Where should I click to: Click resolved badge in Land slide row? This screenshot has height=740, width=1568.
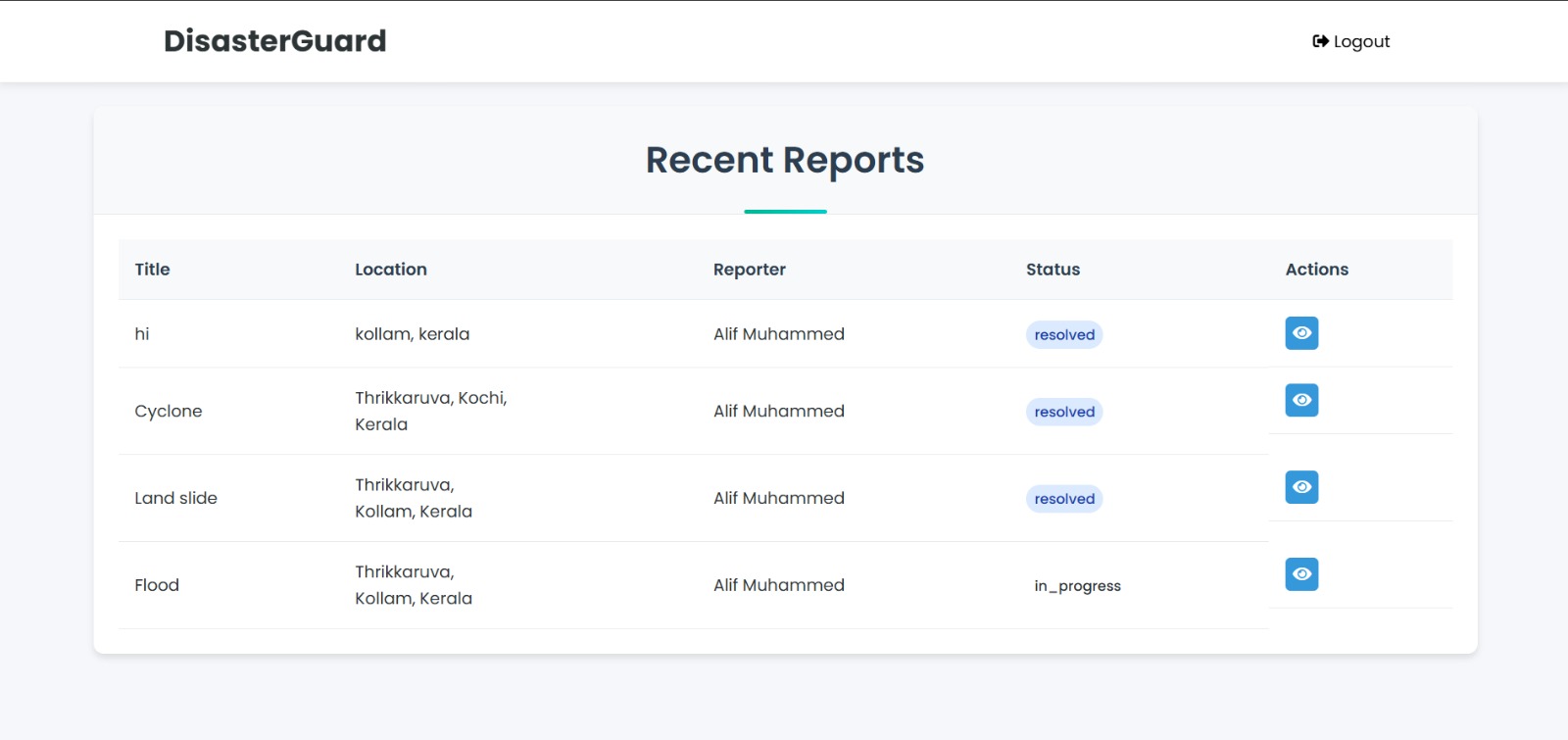[x=1064, y=499]
